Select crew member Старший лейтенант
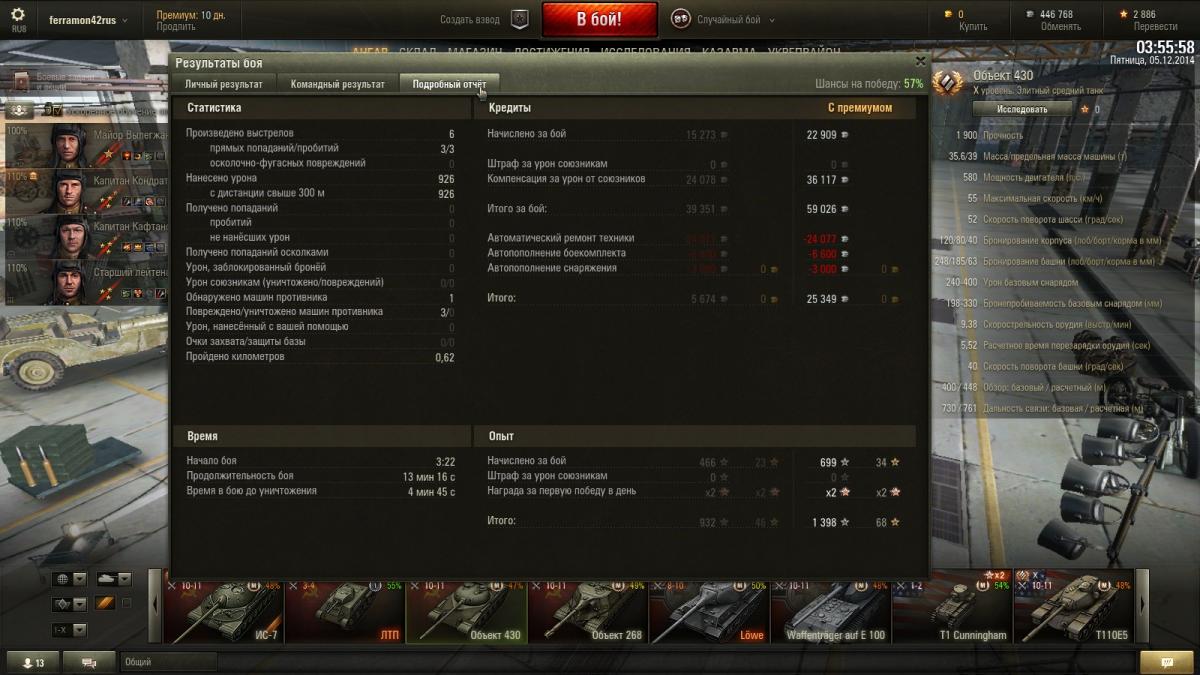 [x=85, y=281]
